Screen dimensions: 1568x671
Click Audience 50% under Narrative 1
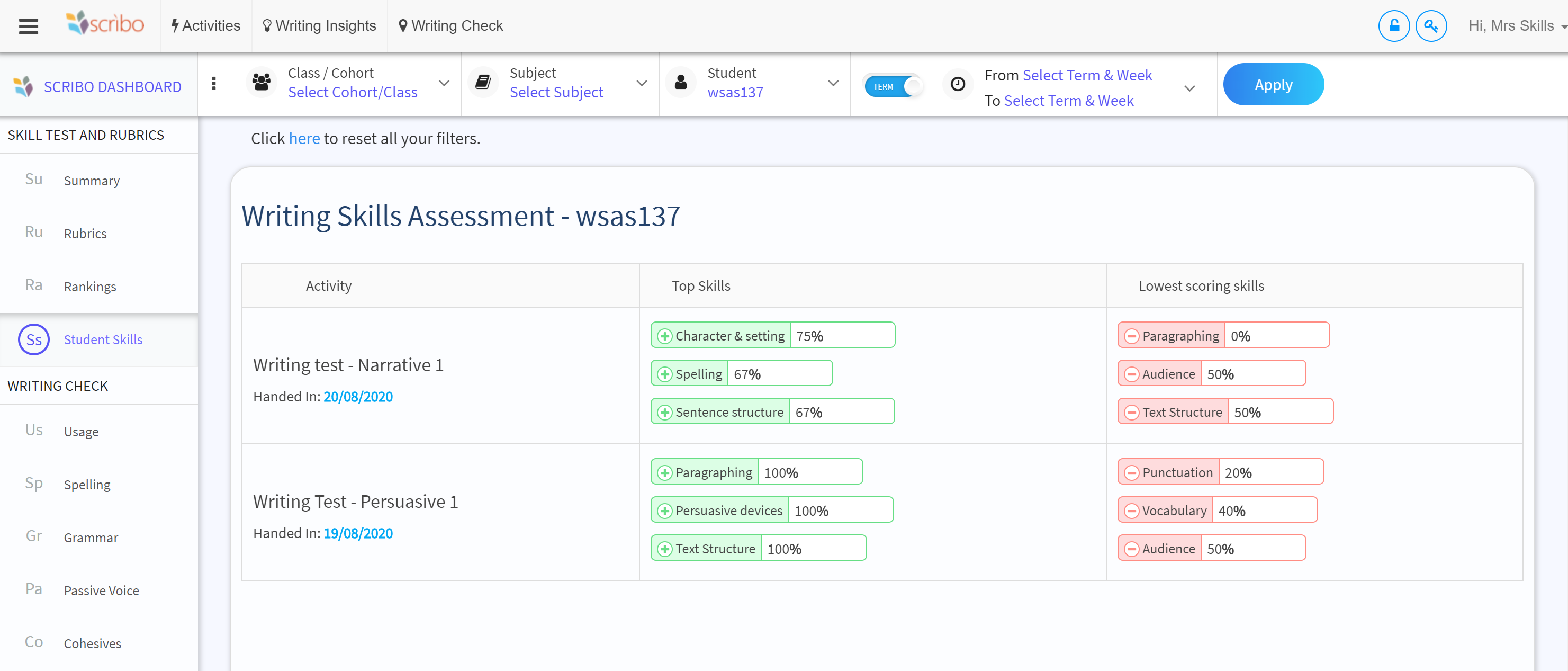point(1211,374)
